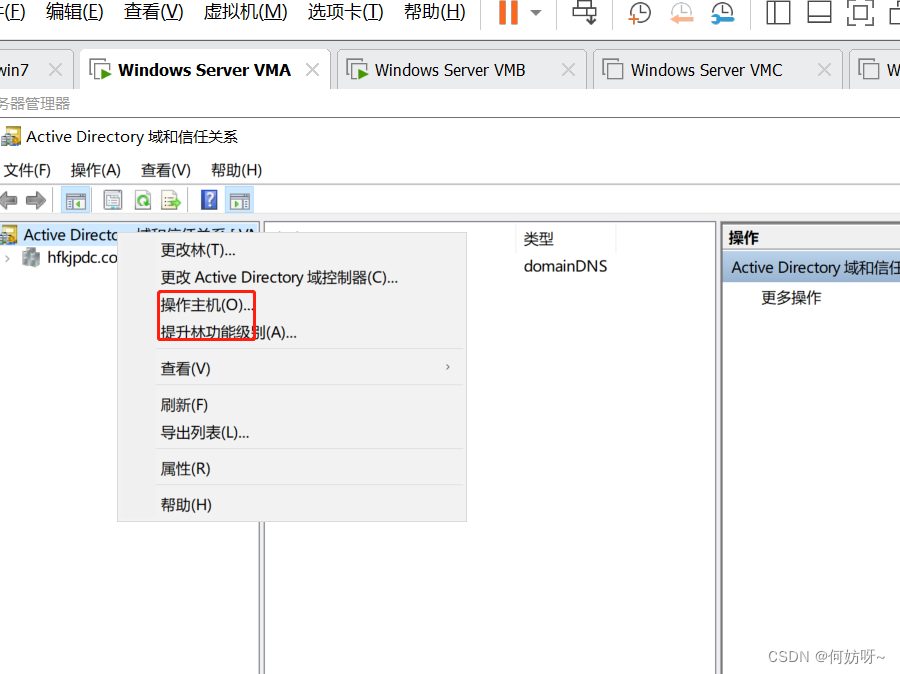
Task: Click the refresh icon in the MMC toolbar
Action: click(x=143, y=200)
